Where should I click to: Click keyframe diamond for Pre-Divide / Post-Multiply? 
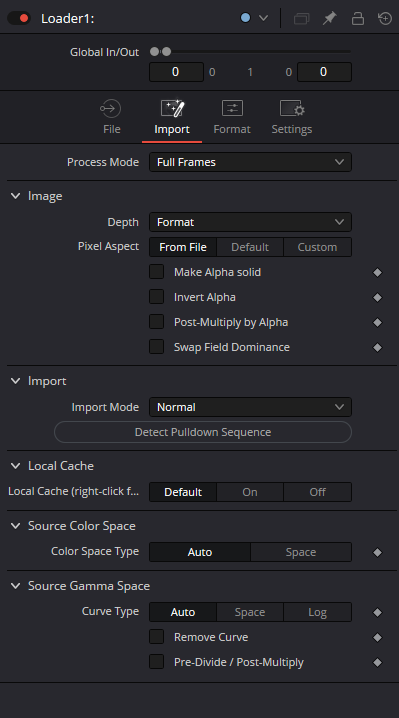[x=377, y=662]
